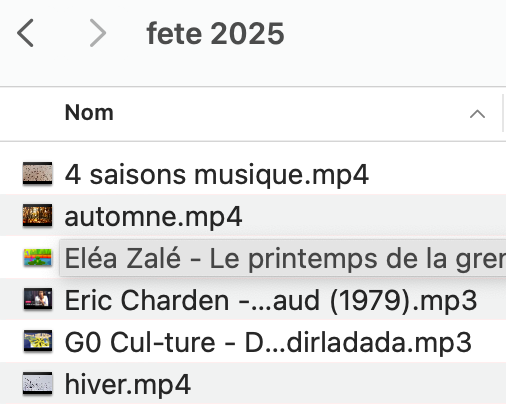Viewport: 506px width, 404px height.
Task: Click the G0 Cul-ture mp3 thumbnail icon
Action: coord(38,341)
